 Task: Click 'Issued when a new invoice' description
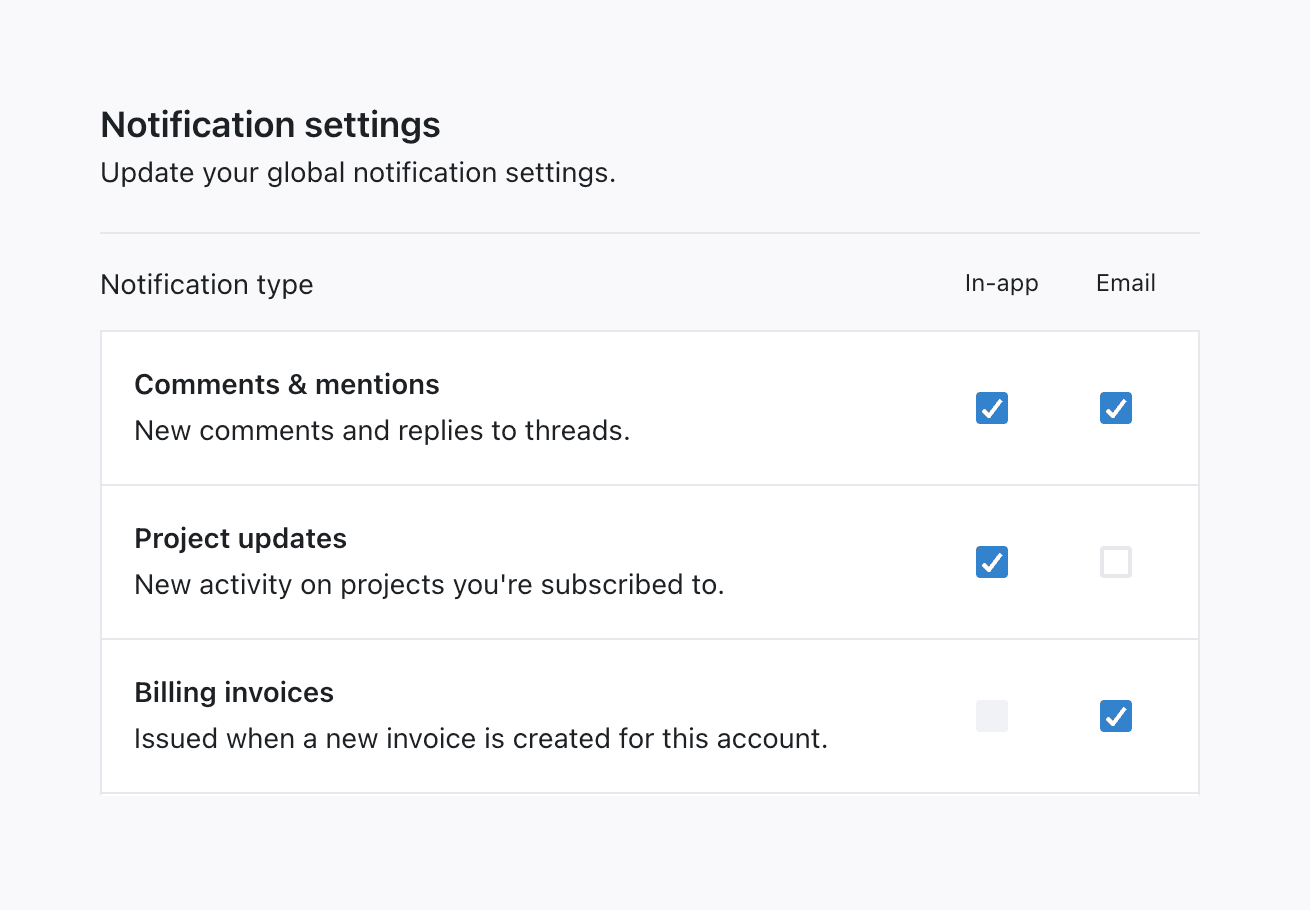click(x=481, y=739)
